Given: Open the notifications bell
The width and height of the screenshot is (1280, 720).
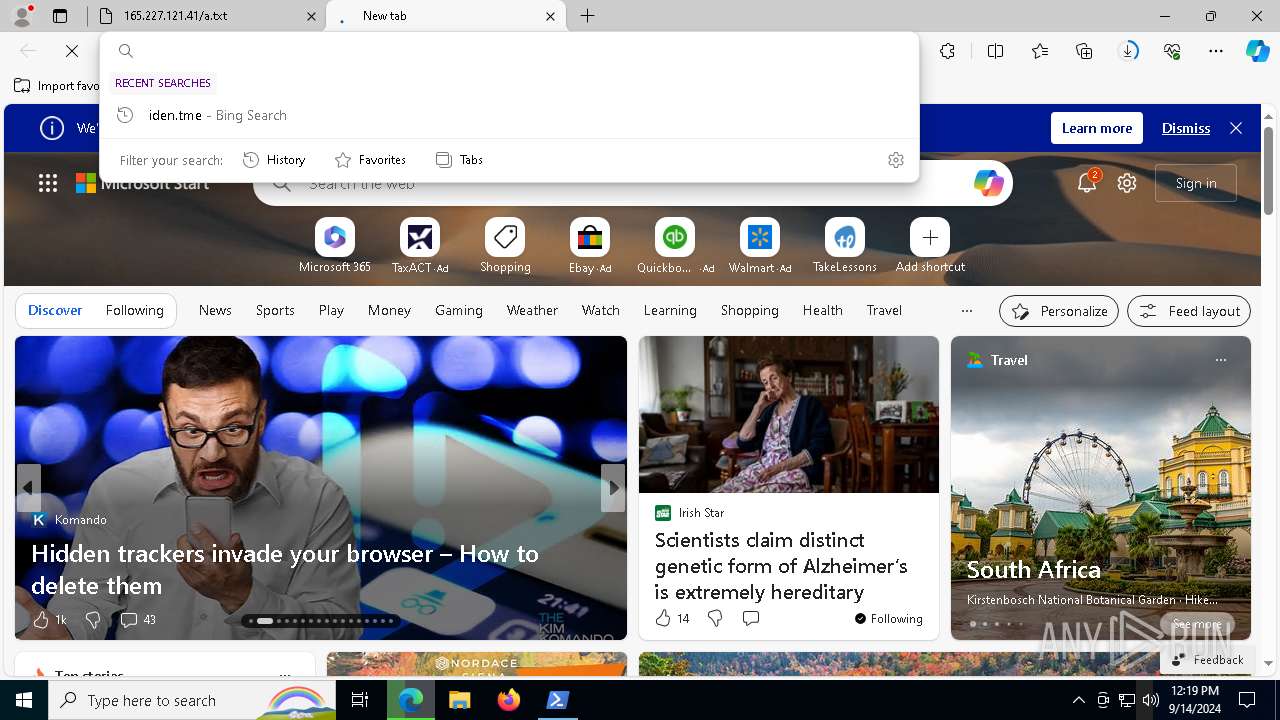Looking at the screenshot, I should point(1087,183).
